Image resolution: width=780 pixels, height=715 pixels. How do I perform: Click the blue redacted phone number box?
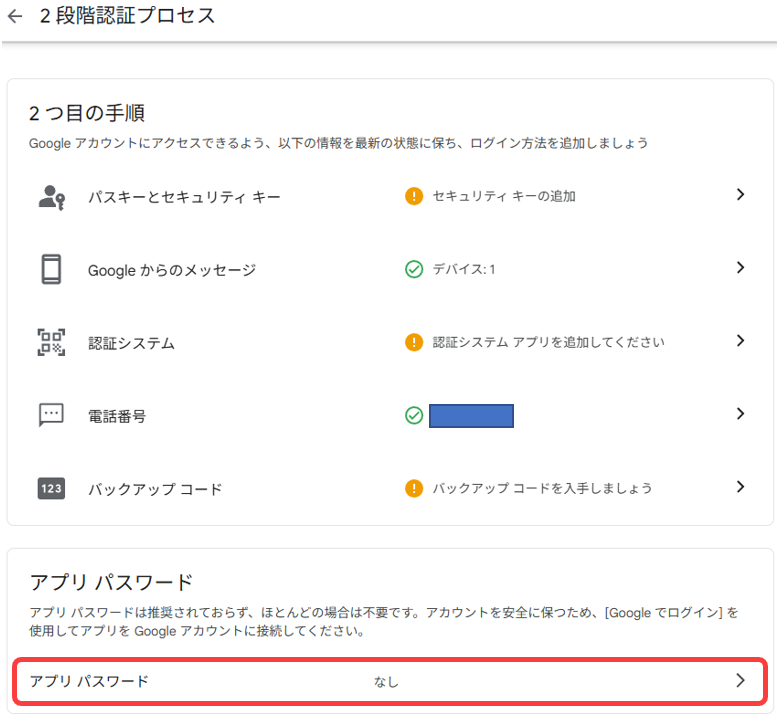[x=471, y=415]
